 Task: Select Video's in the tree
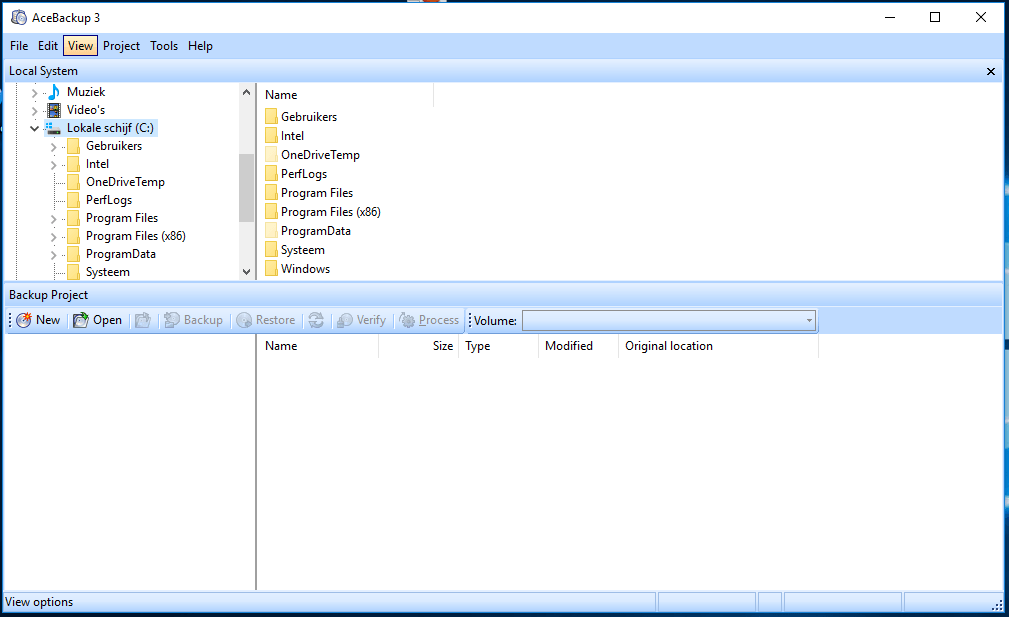coord(86,110)
